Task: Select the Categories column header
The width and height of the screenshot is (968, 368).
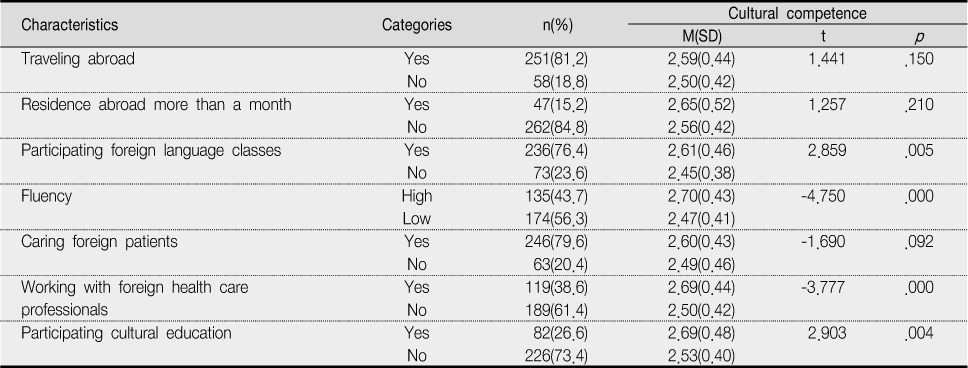Action: tap(417, 25)
